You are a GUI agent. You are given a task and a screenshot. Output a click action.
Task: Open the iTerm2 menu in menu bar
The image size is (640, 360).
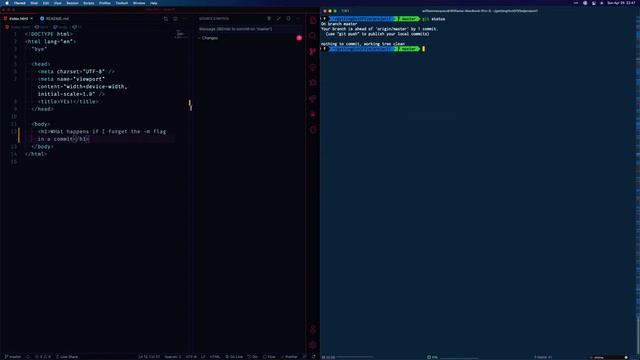click(20, 3)
